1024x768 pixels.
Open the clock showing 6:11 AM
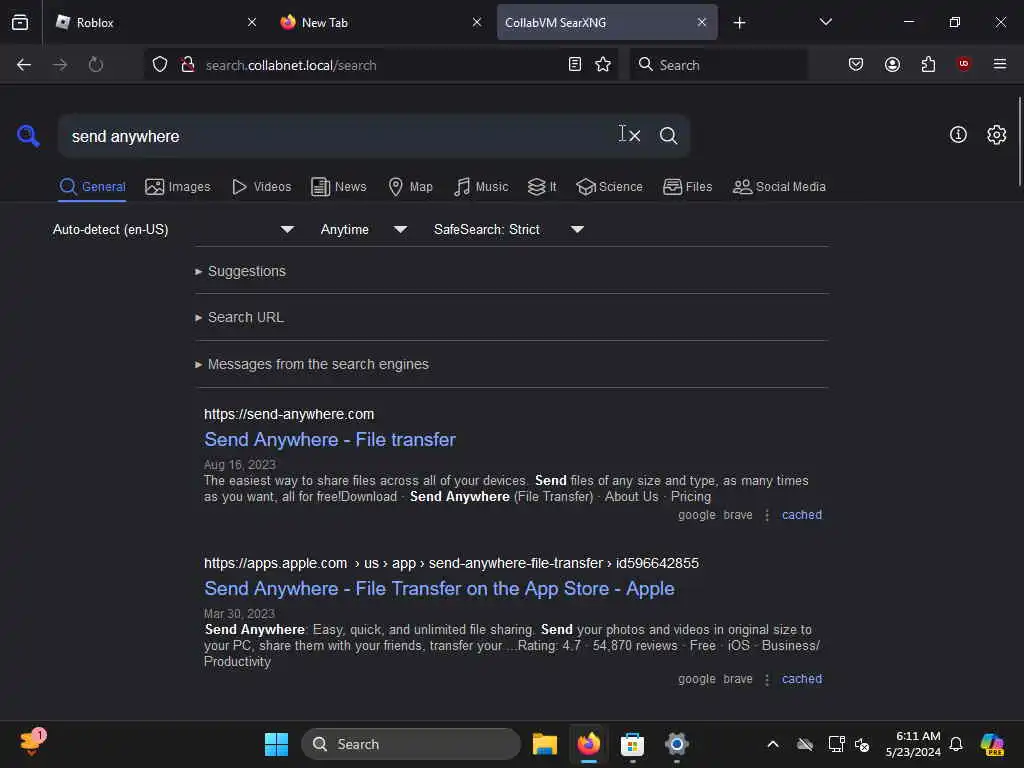point(913,744)
